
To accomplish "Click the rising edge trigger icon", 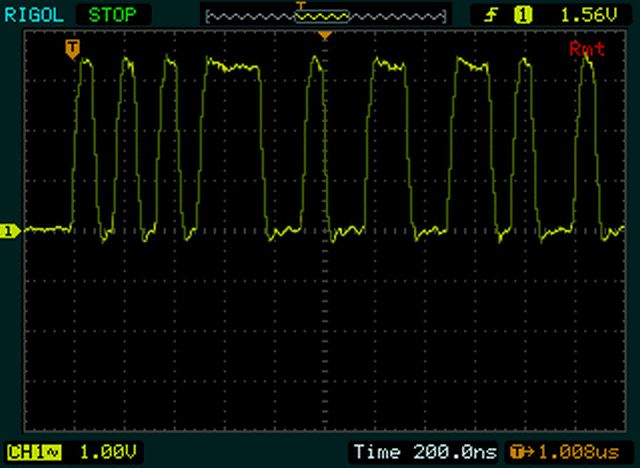I will (x=491, y=16).
